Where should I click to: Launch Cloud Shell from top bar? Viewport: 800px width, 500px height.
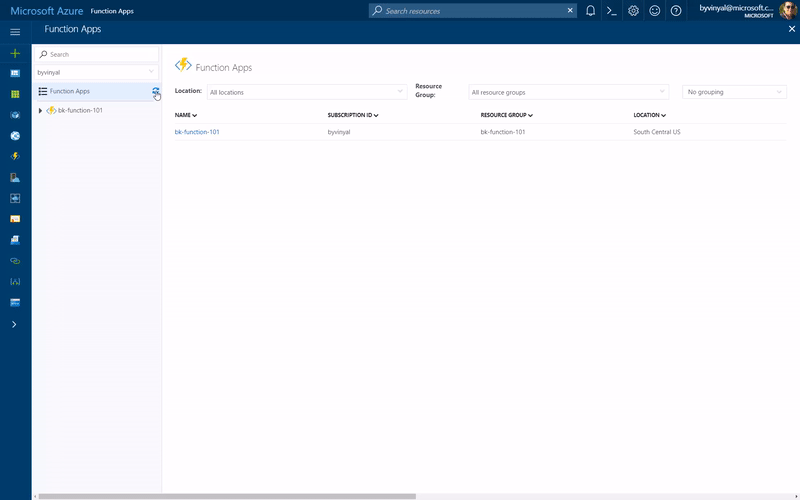tap(611, 11)
